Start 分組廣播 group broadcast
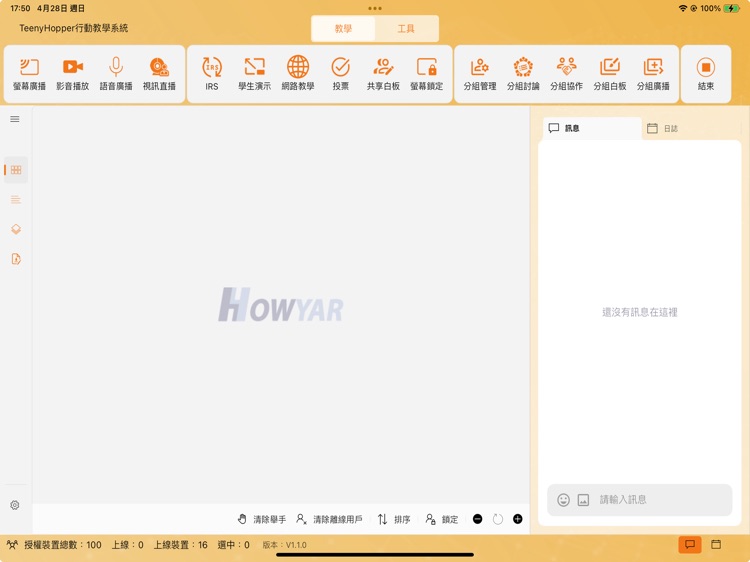This screenshot has height=562, width=750. coord(653,74)
